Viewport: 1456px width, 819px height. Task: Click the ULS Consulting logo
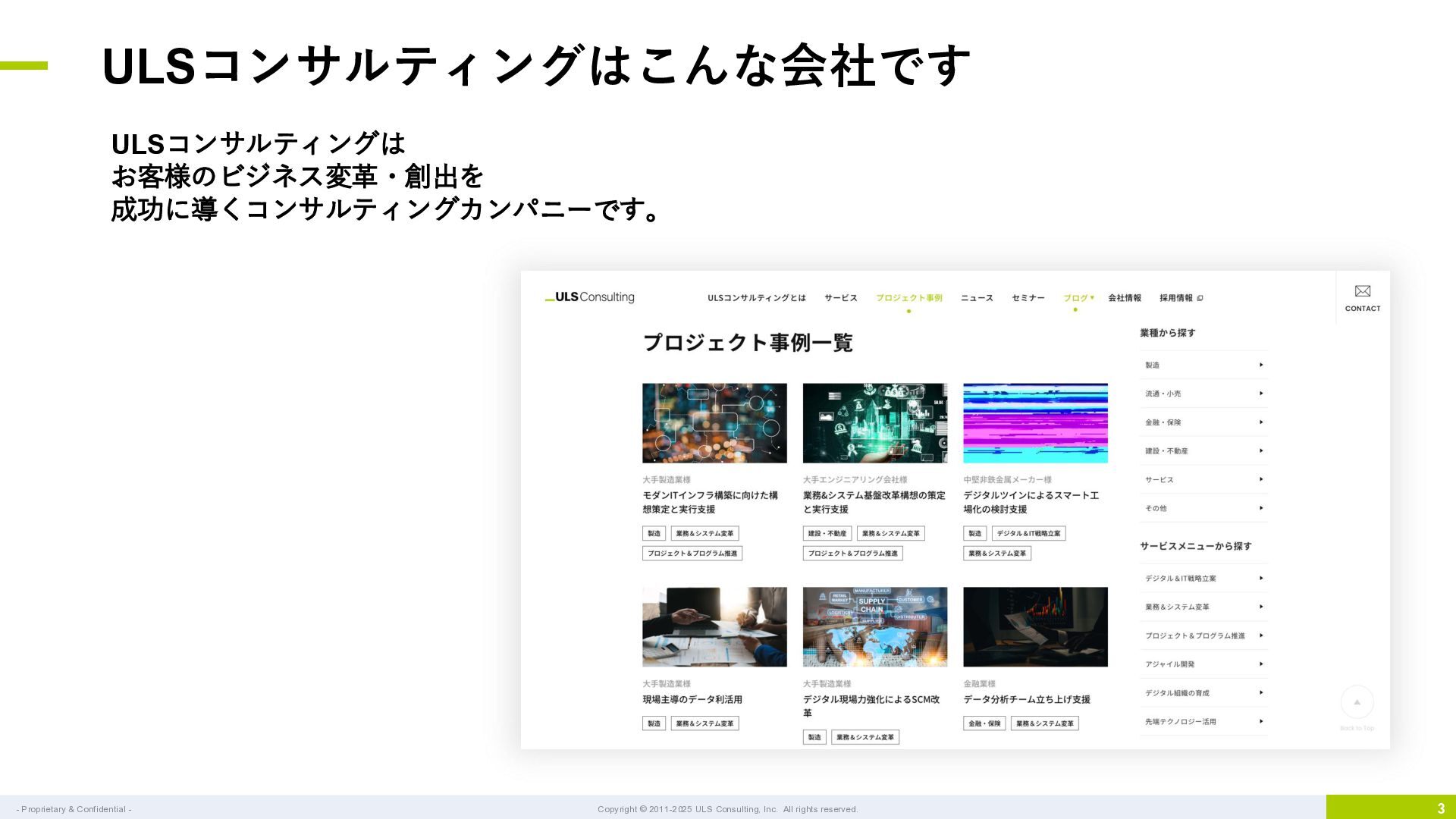[590, 297]
